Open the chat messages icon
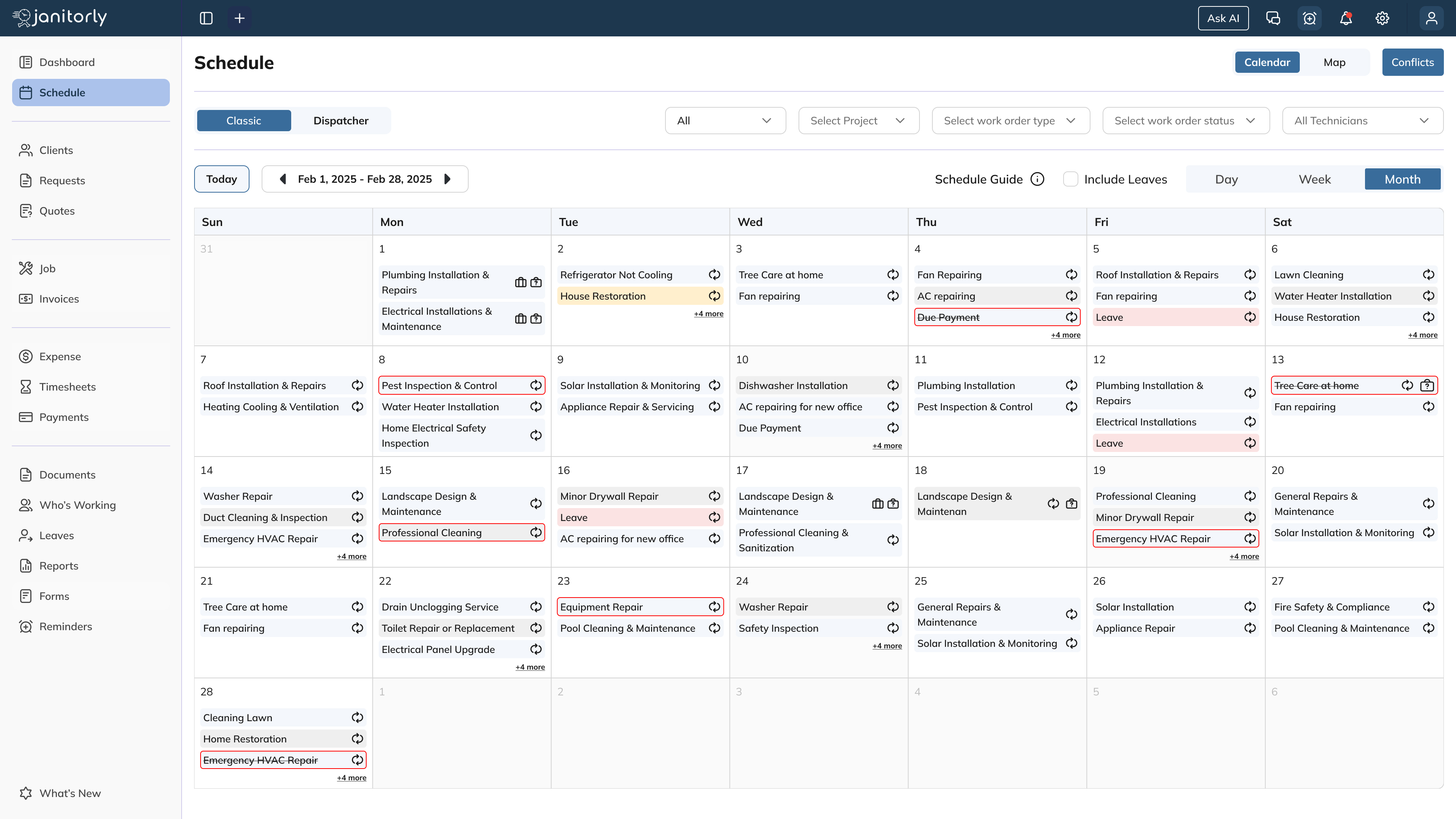Image resolution: width=1456 pixels, height=819 pixels. pyautogui.click(x=1273, y=18)
